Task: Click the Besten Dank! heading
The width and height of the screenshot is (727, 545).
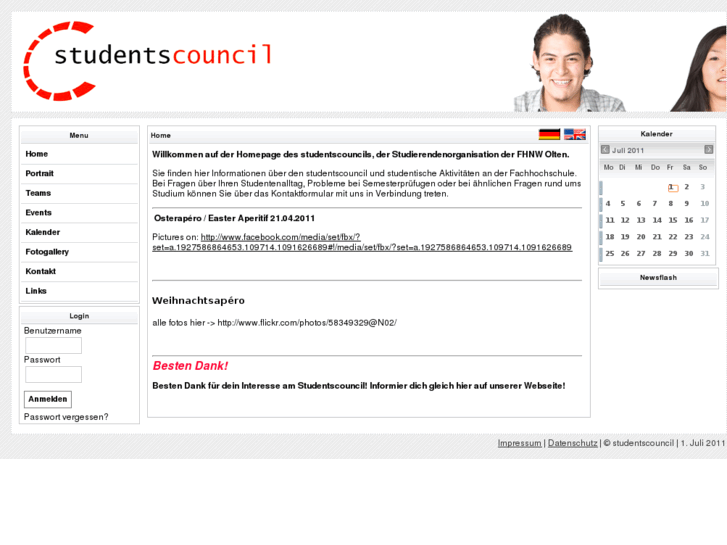Action: [191, 366]
